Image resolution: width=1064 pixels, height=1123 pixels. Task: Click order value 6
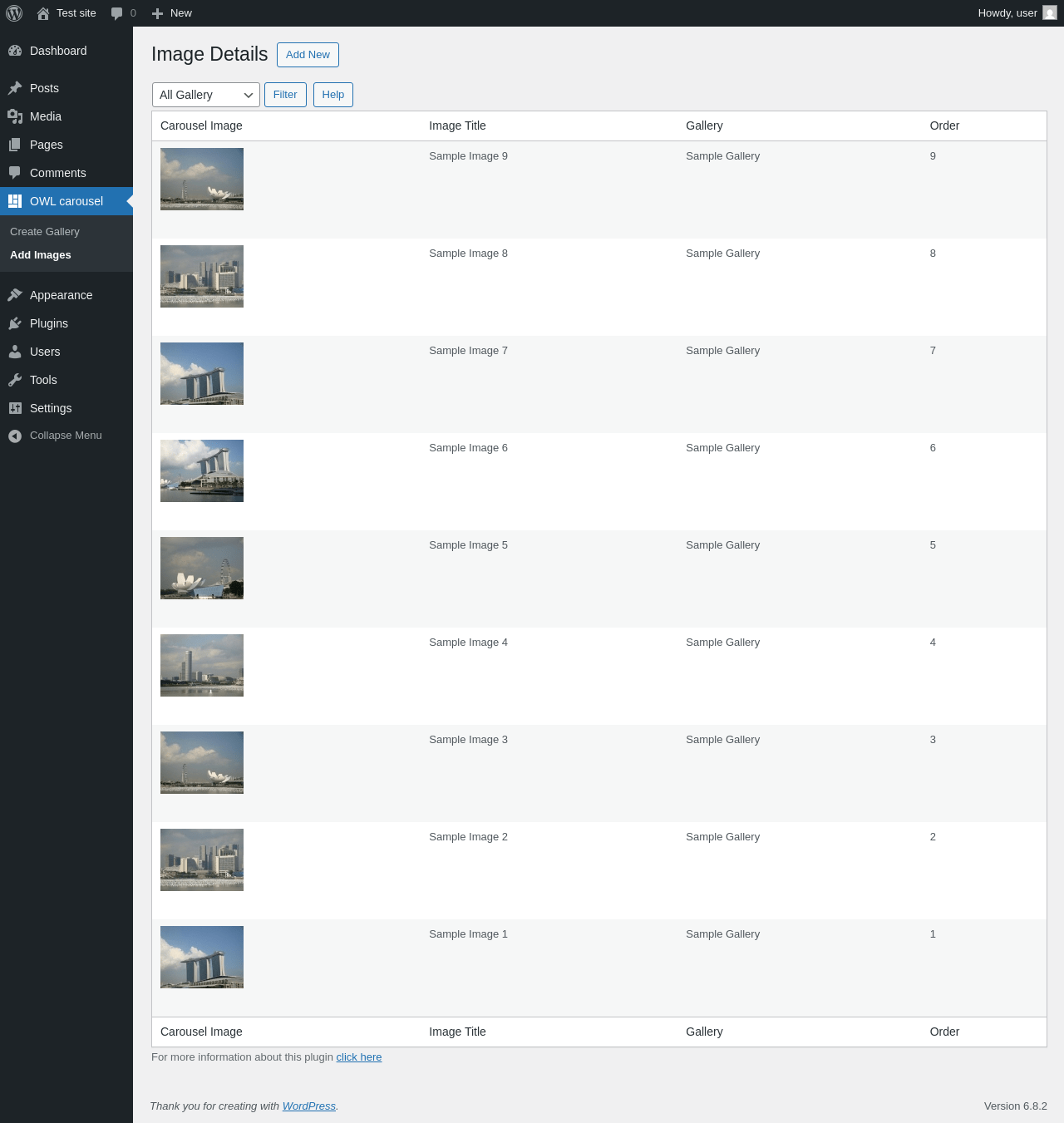pyautogui.click(x=933, y=448)
